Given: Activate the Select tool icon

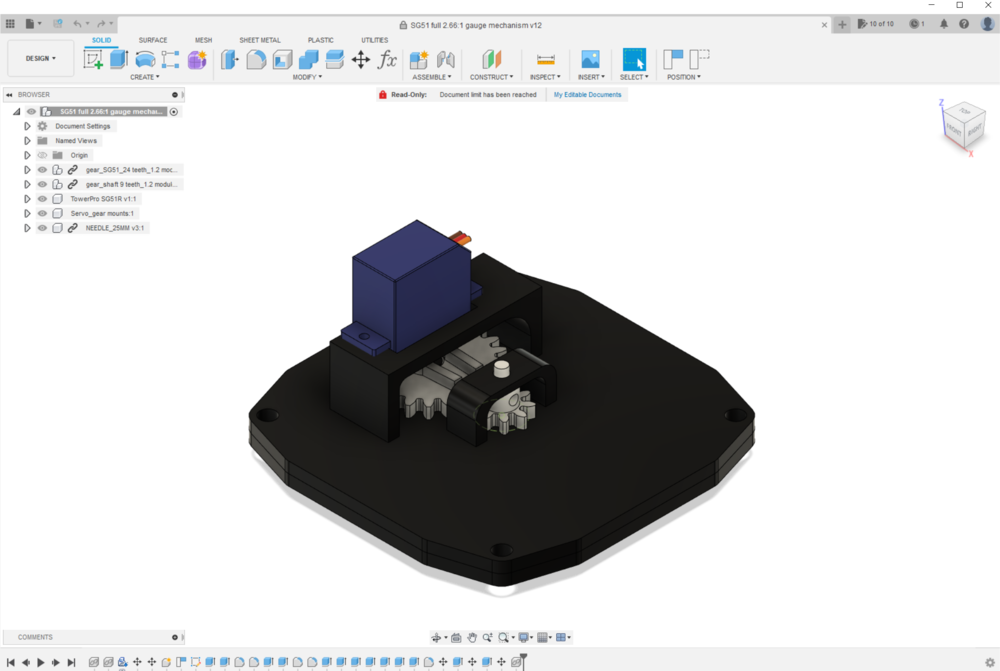Looking at the screenshot, I should click(x=634, y=59).
